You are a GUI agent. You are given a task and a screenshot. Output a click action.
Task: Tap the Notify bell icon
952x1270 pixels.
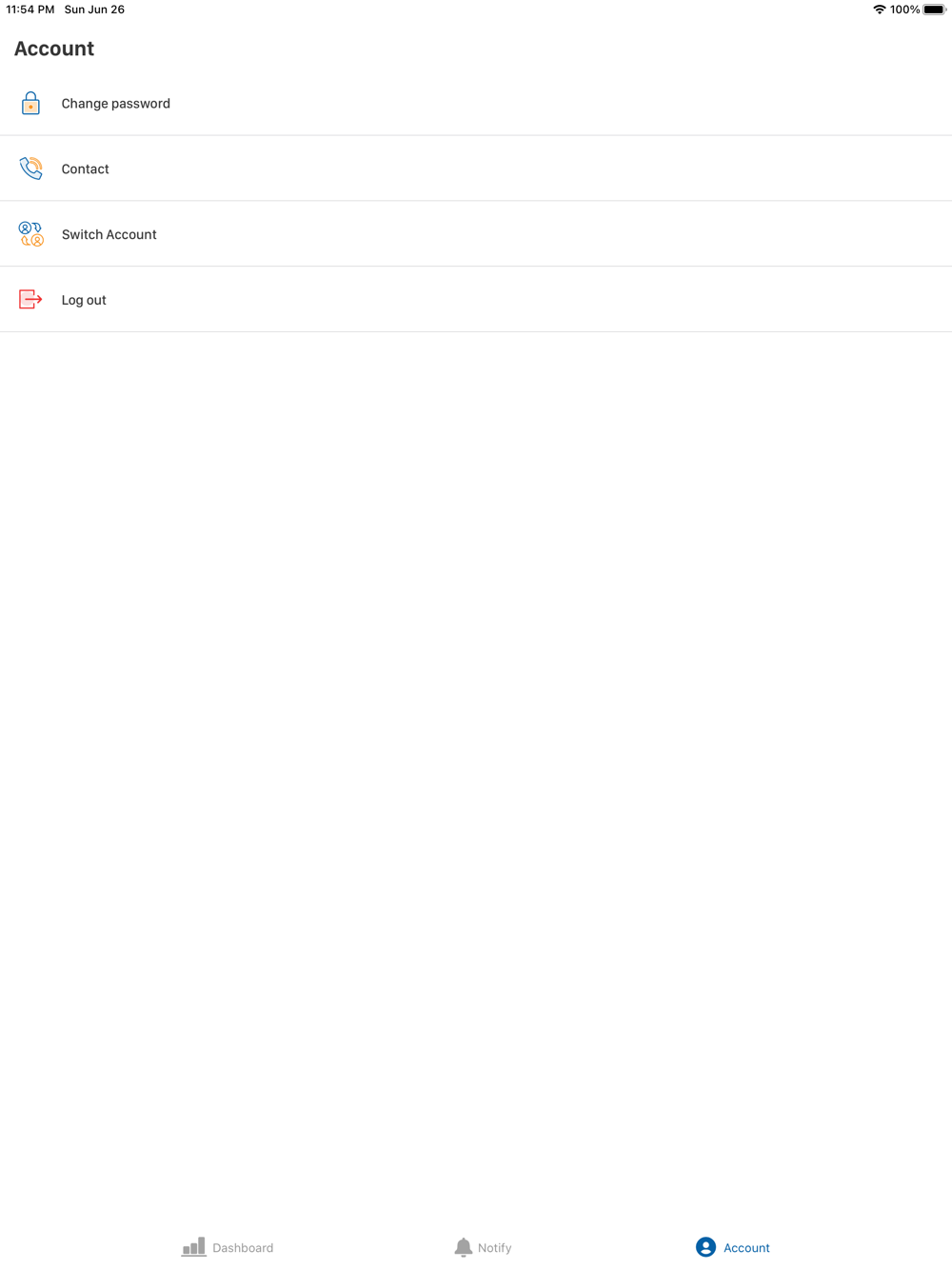click(x=464, y=1247)
